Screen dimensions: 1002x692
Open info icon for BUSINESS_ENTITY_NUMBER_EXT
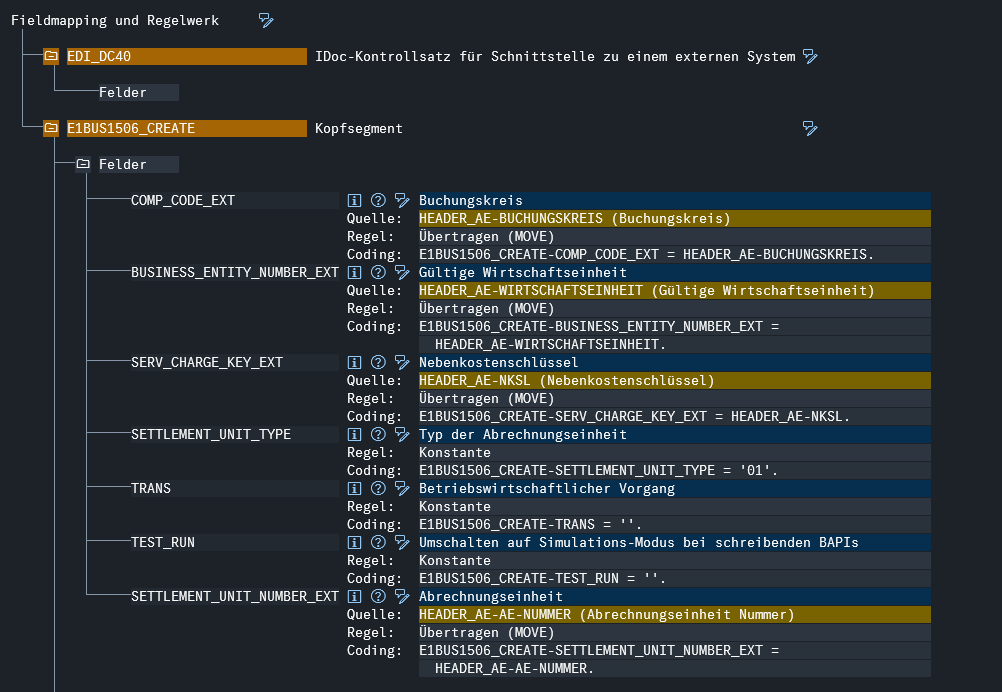pos(354,273)
